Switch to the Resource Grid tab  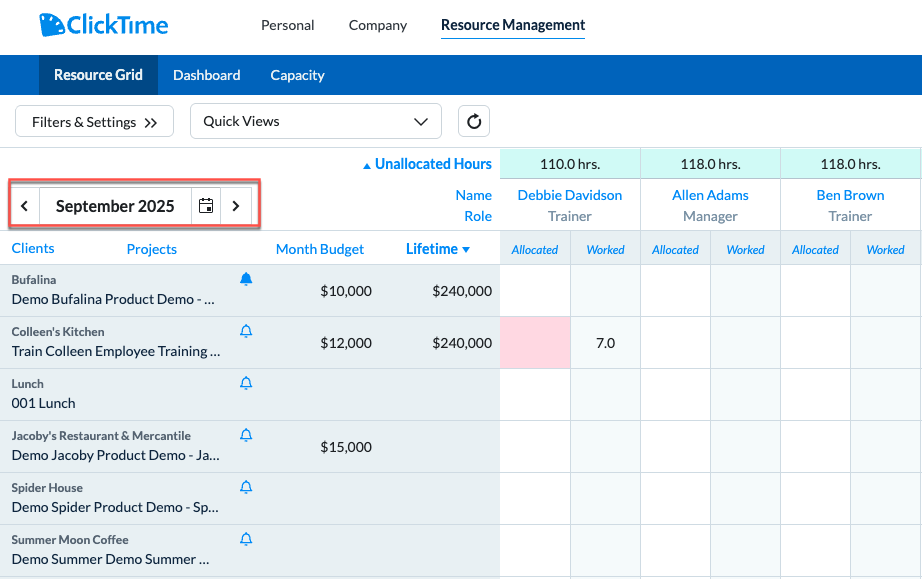(x=98, y=75)
